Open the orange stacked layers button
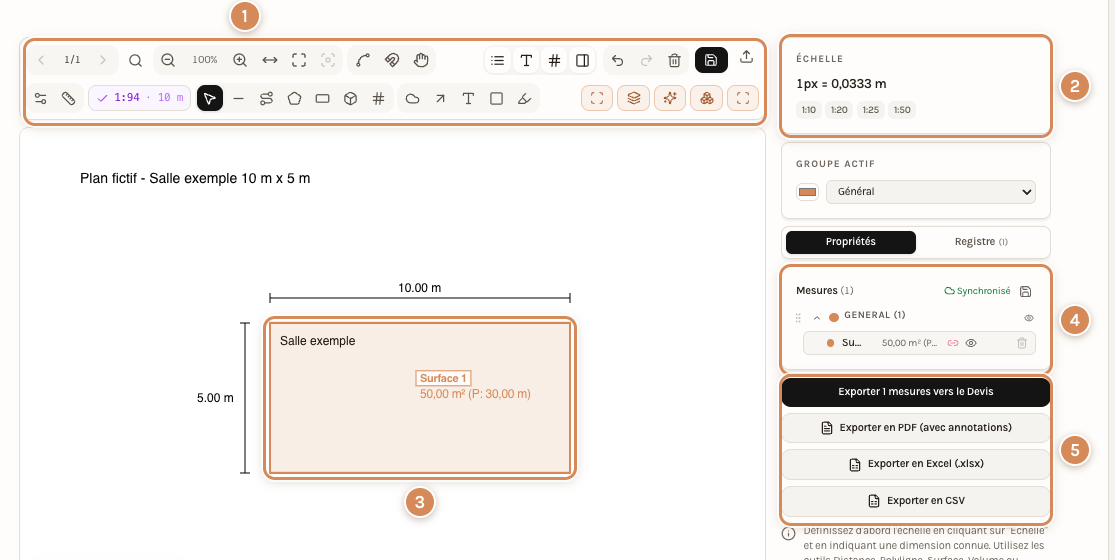The width and height of the screenshot is (1115, 560). pos(634,99)
